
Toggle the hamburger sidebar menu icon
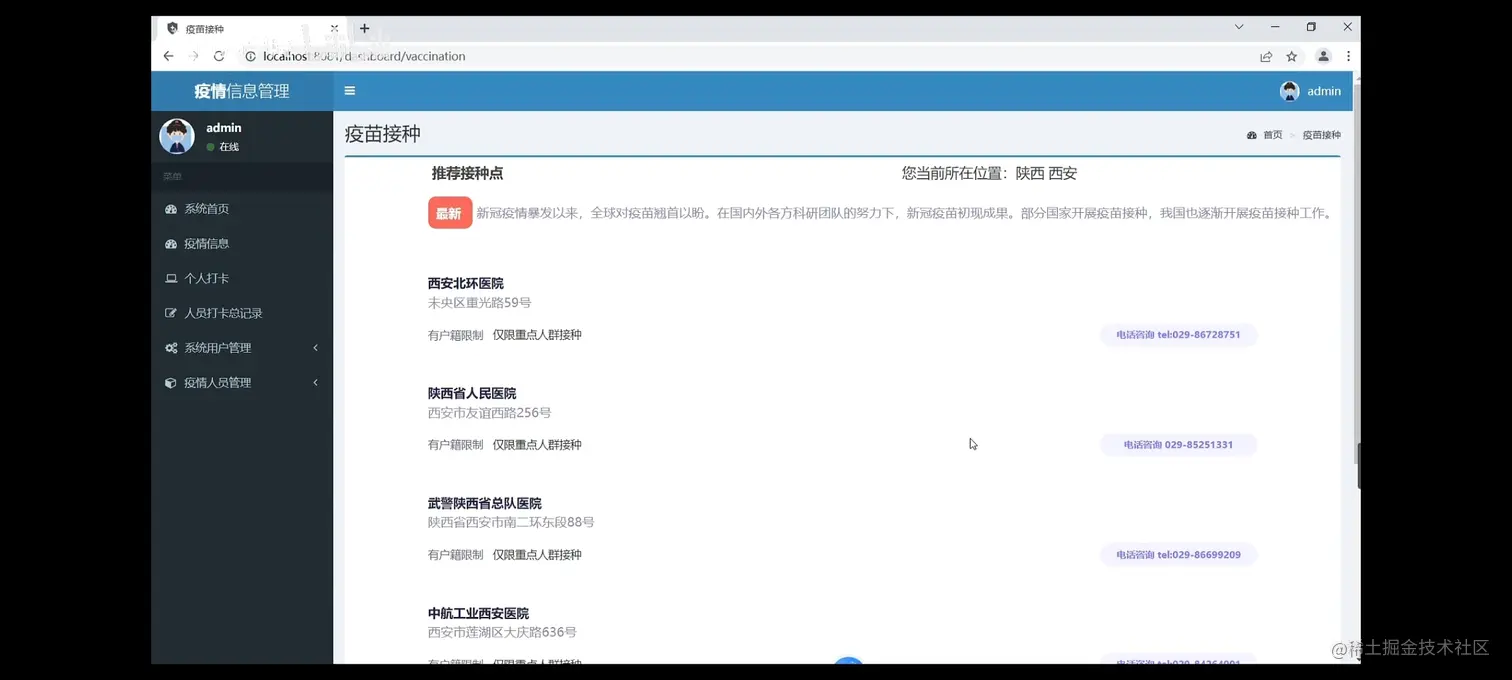350,91
